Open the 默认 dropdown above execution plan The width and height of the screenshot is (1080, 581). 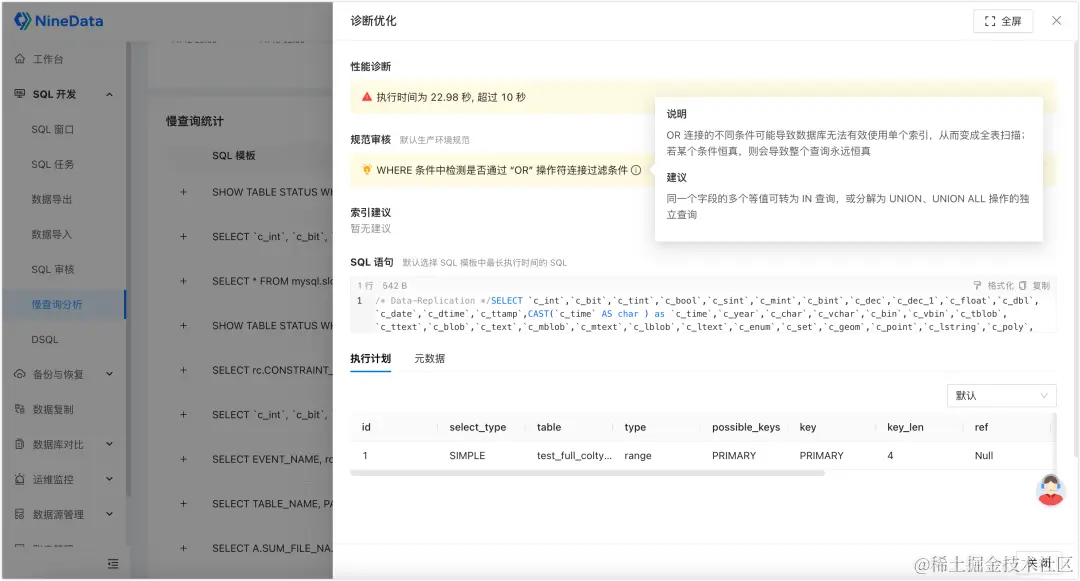pyautogui.click(x=1000, y=395)
